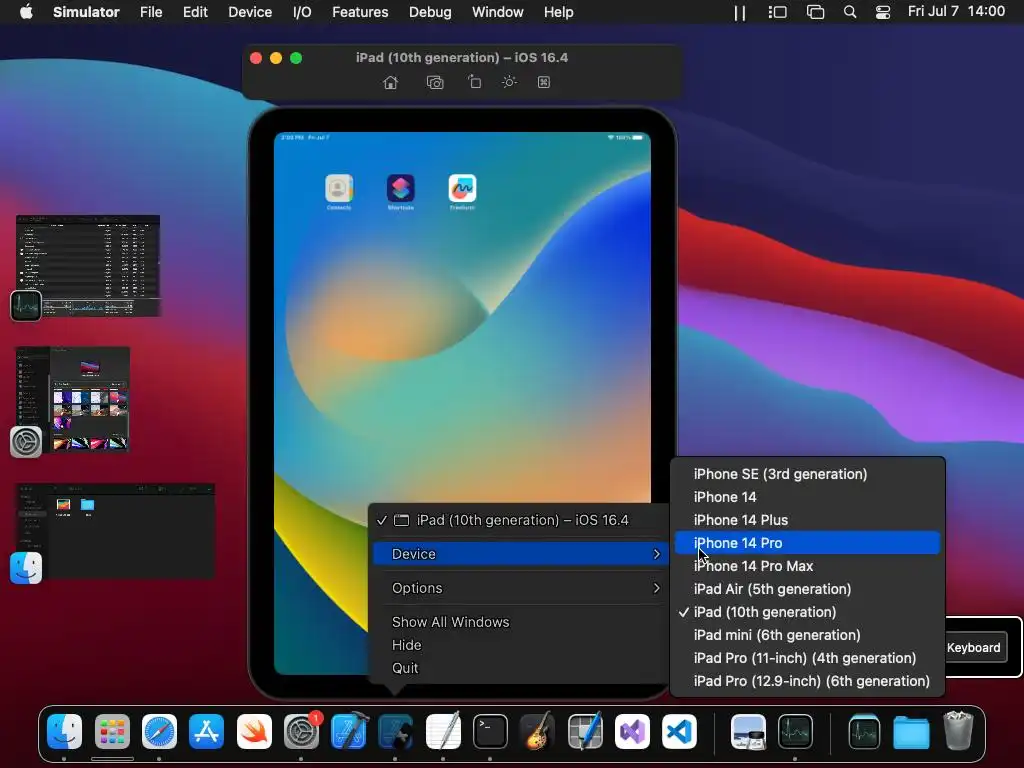The image size is (1024, 768).
Task: Choose Show All Windows from the context menu
Action: pyautogui.click(x=520, y=622)
